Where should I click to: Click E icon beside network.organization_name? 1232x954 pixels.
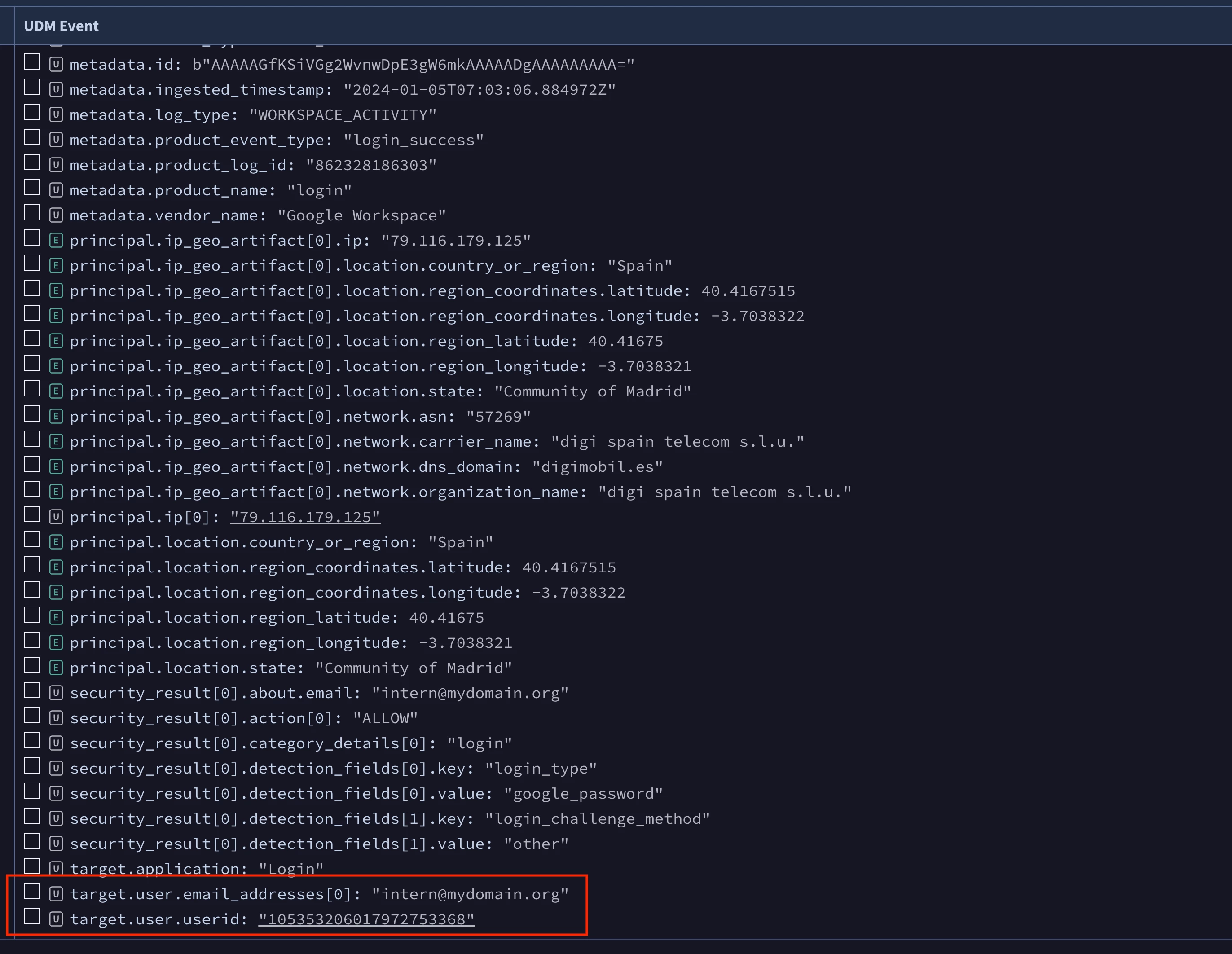click(x=56, y=492)
